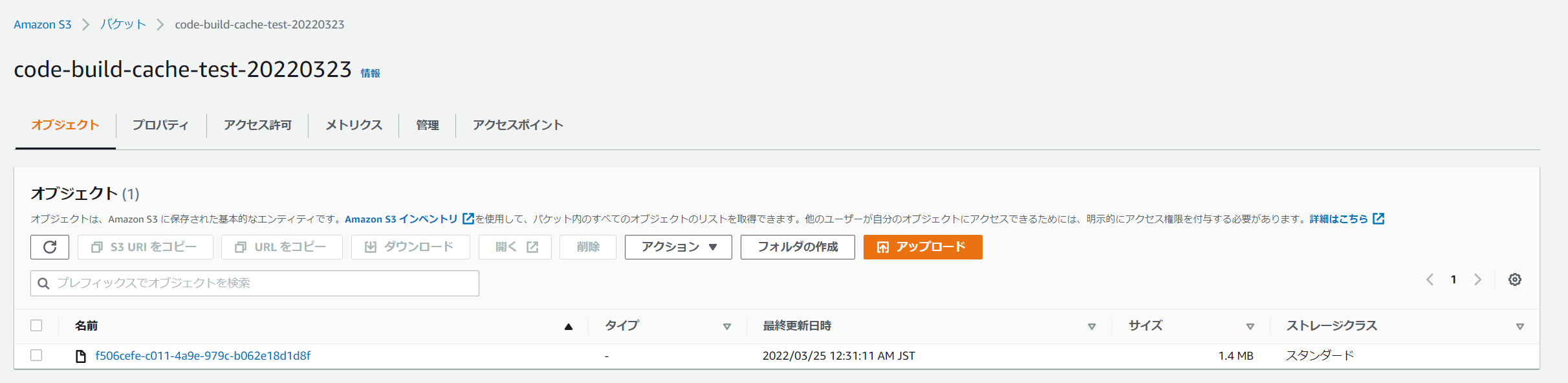The image size is (1568, 383).
Task: Click the file icon beside f506cefe object
Action: click(81, 356)
